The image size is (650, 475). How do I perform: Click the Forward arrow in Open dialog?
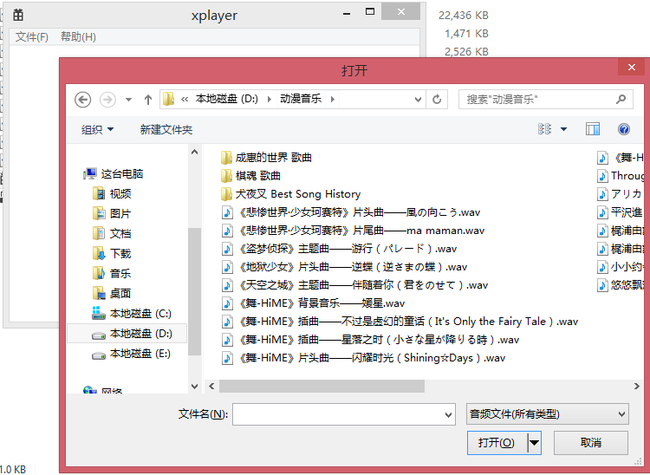108,100
